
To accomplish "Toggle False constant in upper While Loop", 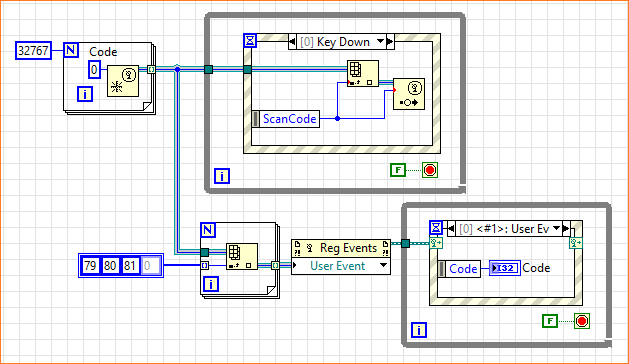I will tap(398, 170).
